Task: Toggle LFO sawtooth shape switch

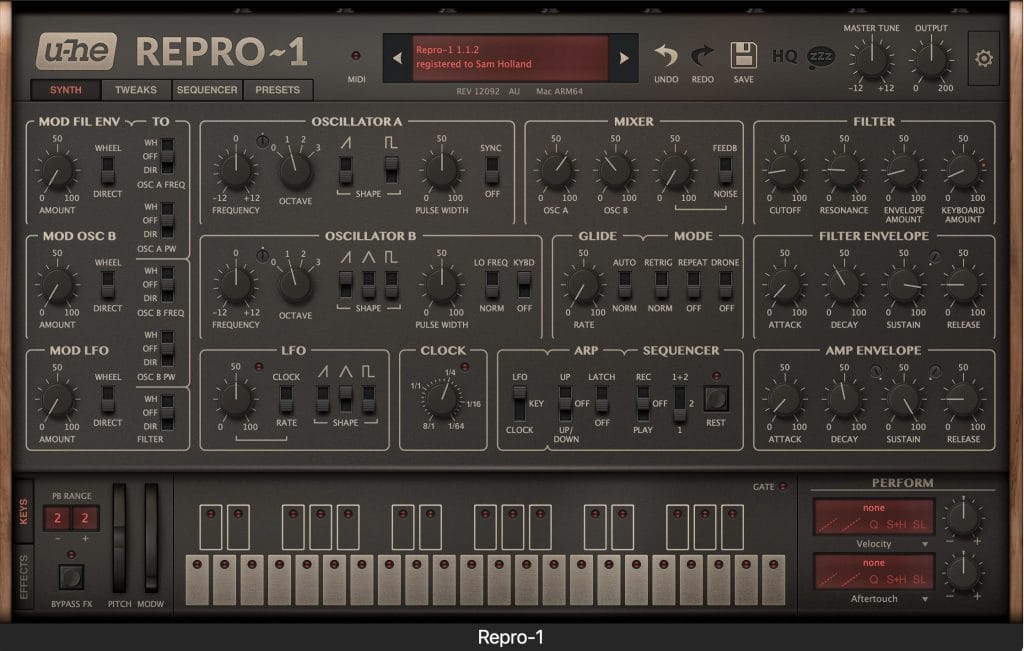Action: (323, 398)
